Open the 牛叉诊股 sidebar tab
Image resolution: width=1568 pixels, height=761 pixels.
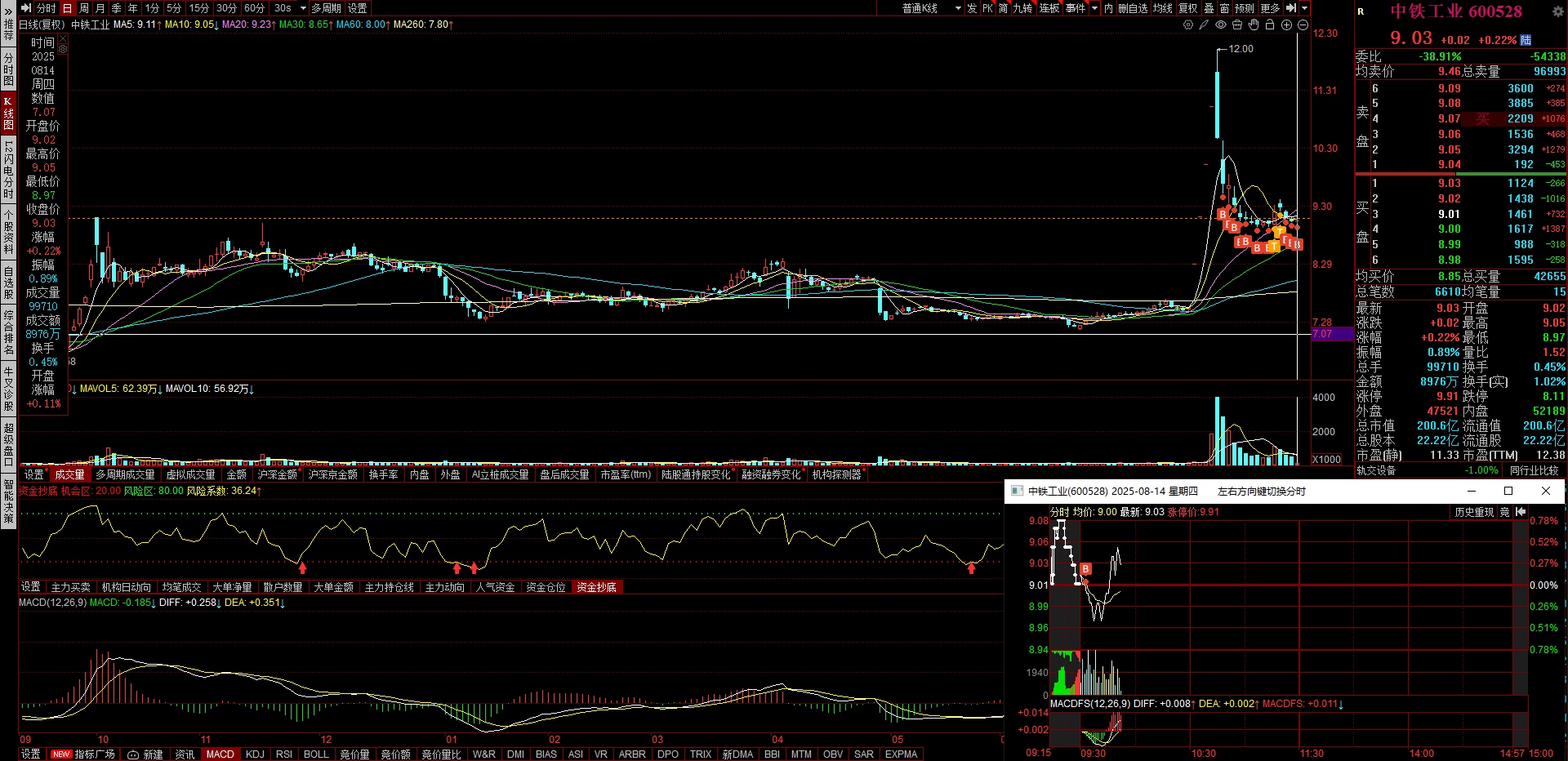[x=8, y=389]
